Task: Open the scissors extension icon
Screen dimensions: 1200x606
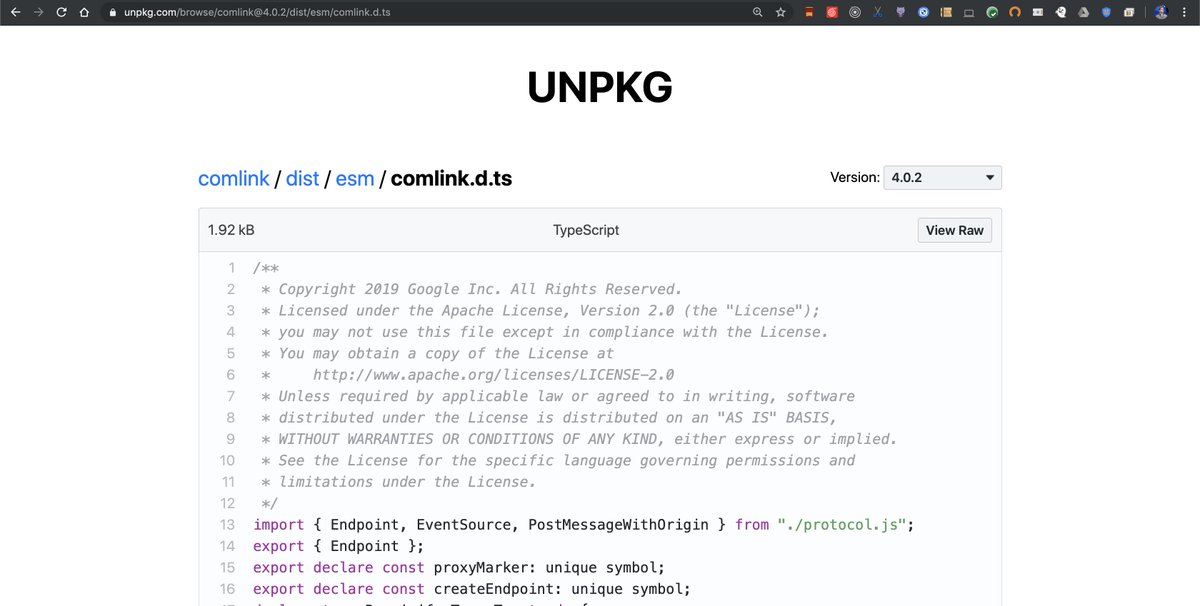Action: point(878,12)
